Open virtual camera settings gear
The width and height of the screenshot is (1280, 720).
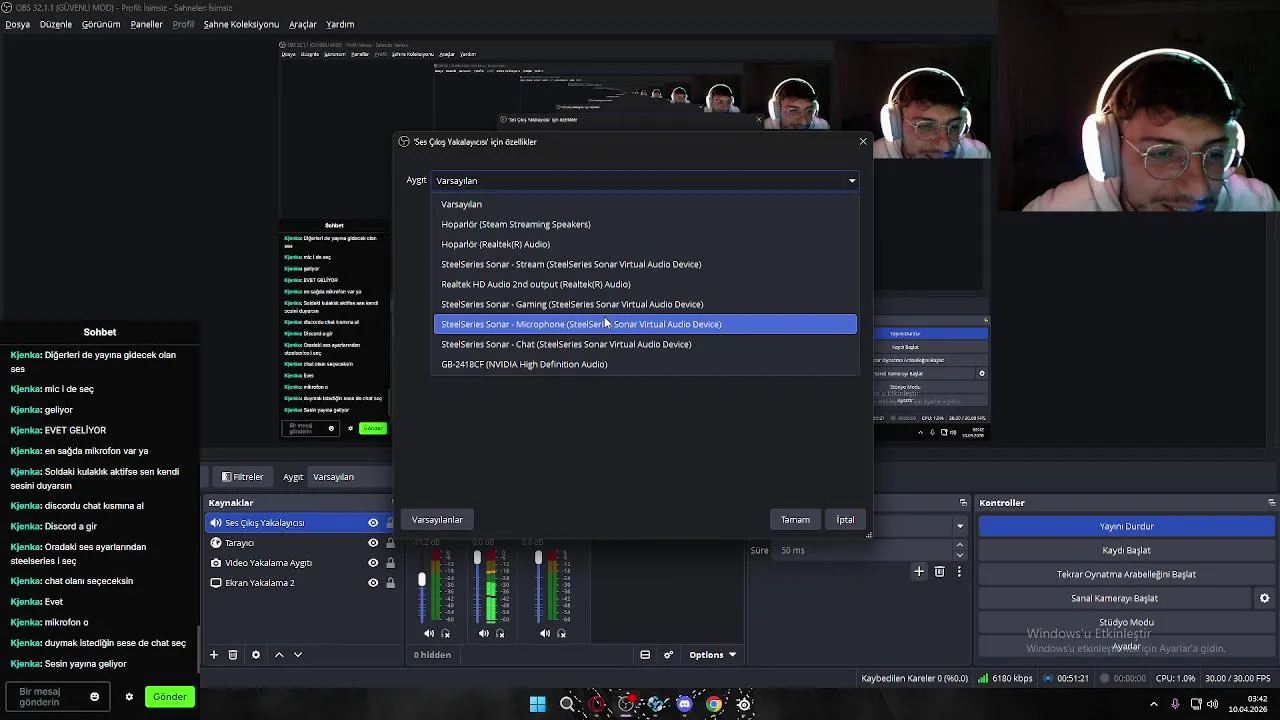(1264, 598)
